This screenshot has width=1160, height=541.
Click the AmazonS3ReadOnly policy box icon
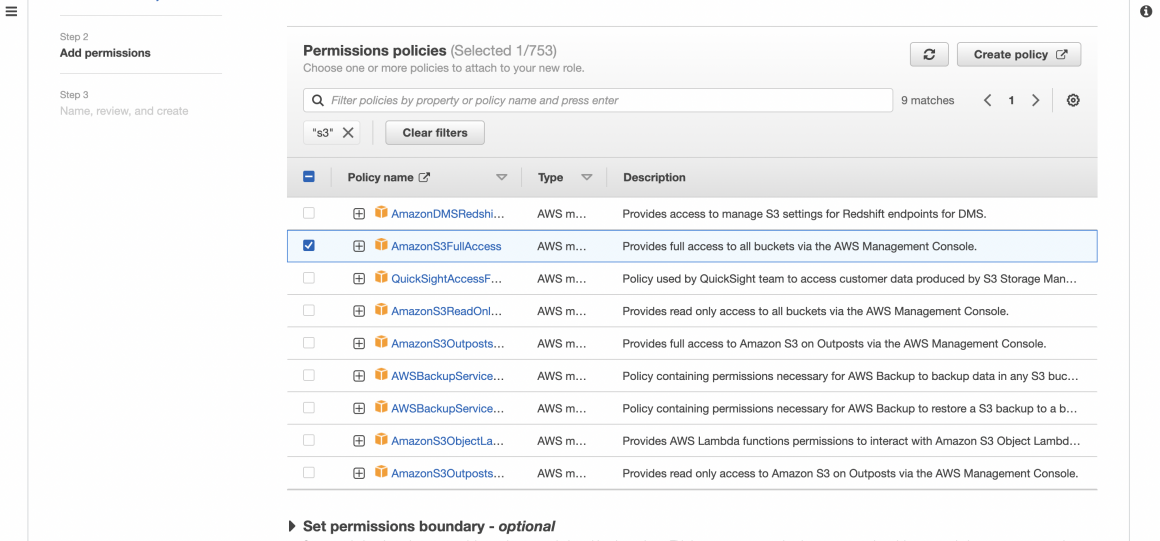coord(381,311)
